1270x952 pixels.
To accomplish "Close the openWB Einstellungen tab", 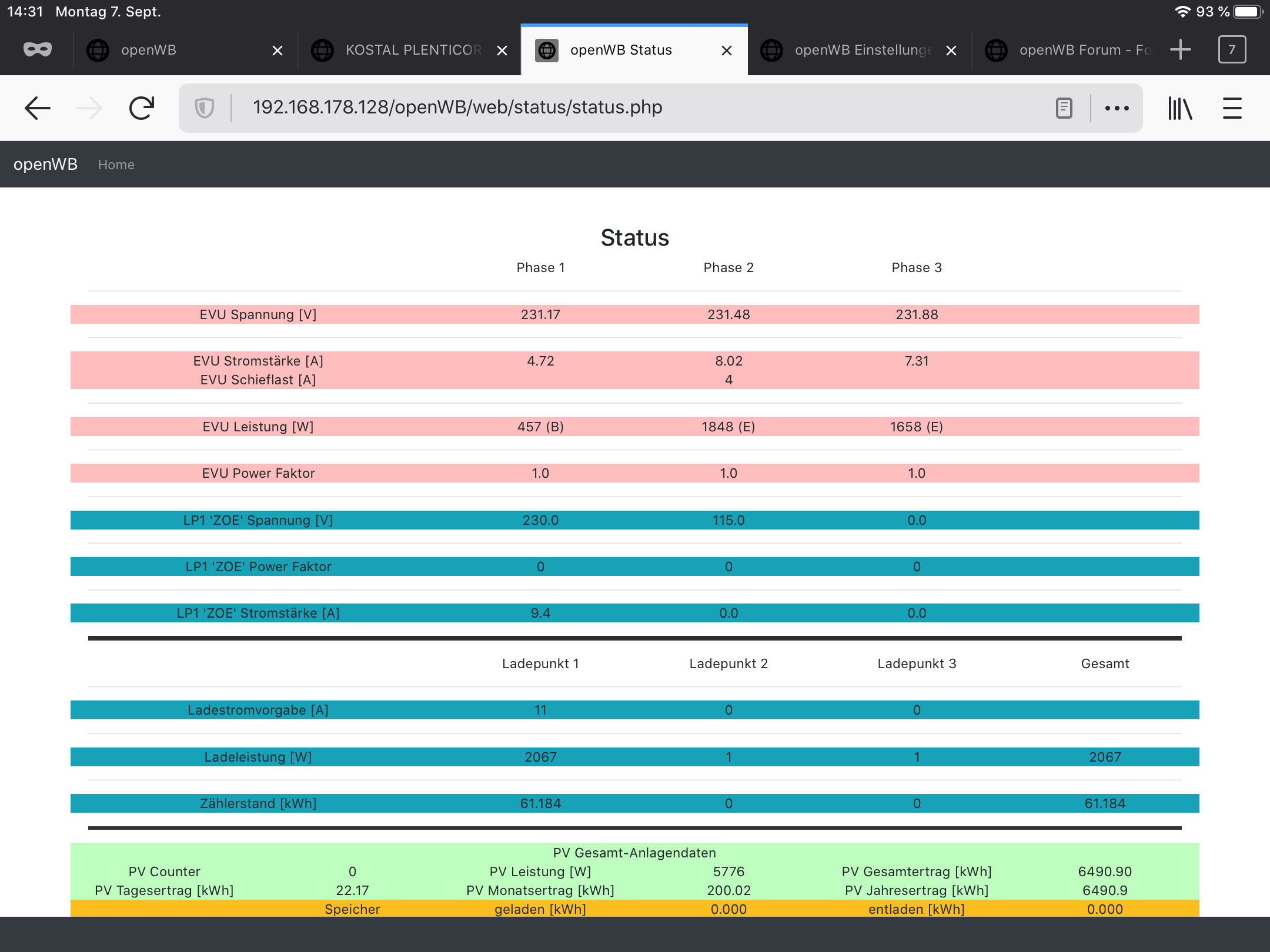I will [x=951, y=51].
